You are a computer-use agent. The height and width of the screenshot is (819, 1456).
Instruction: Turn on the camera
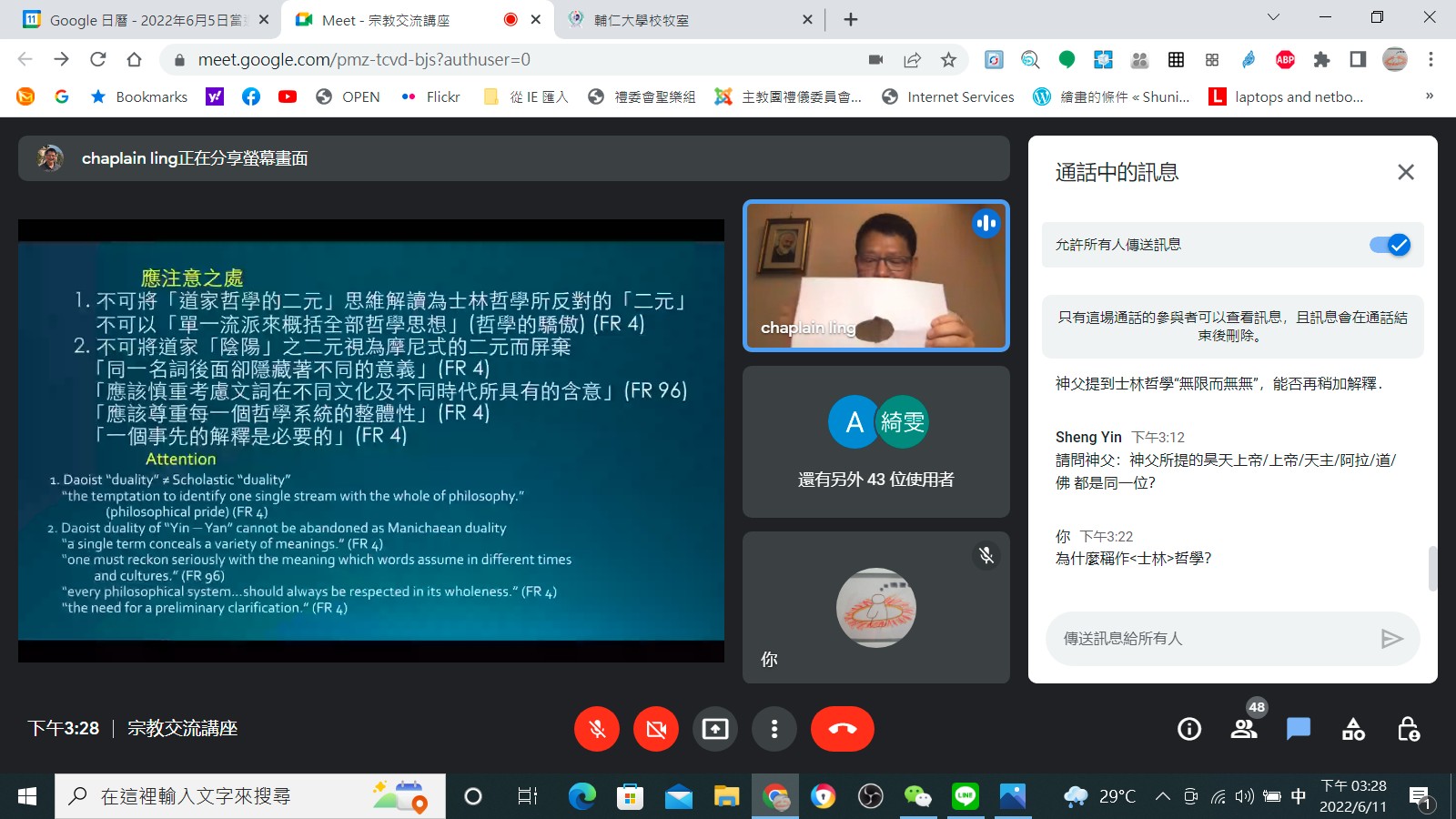pos(656,729)
